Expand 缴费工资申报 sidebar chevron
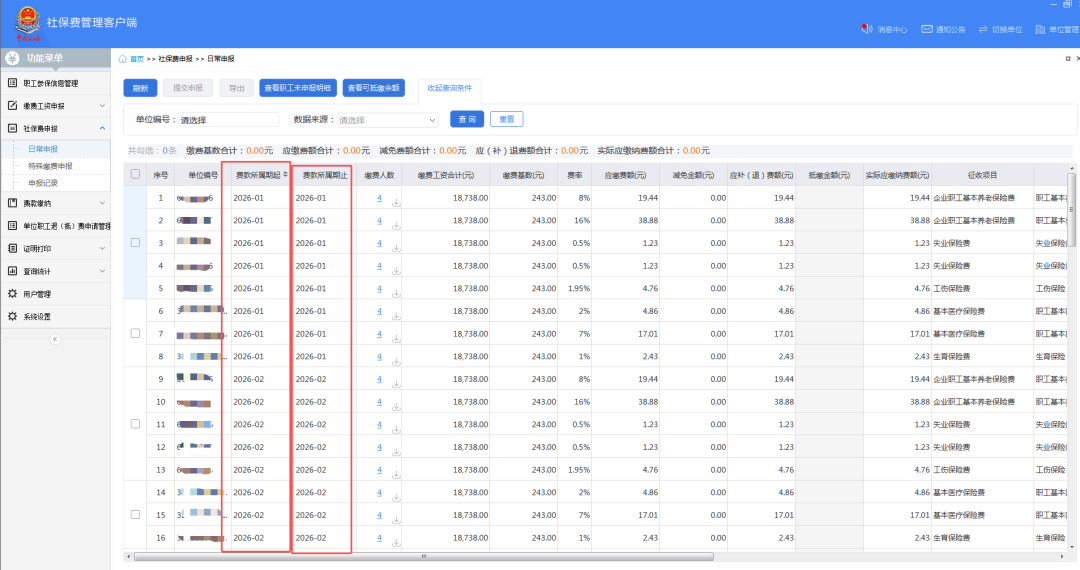 click(102, 105)
